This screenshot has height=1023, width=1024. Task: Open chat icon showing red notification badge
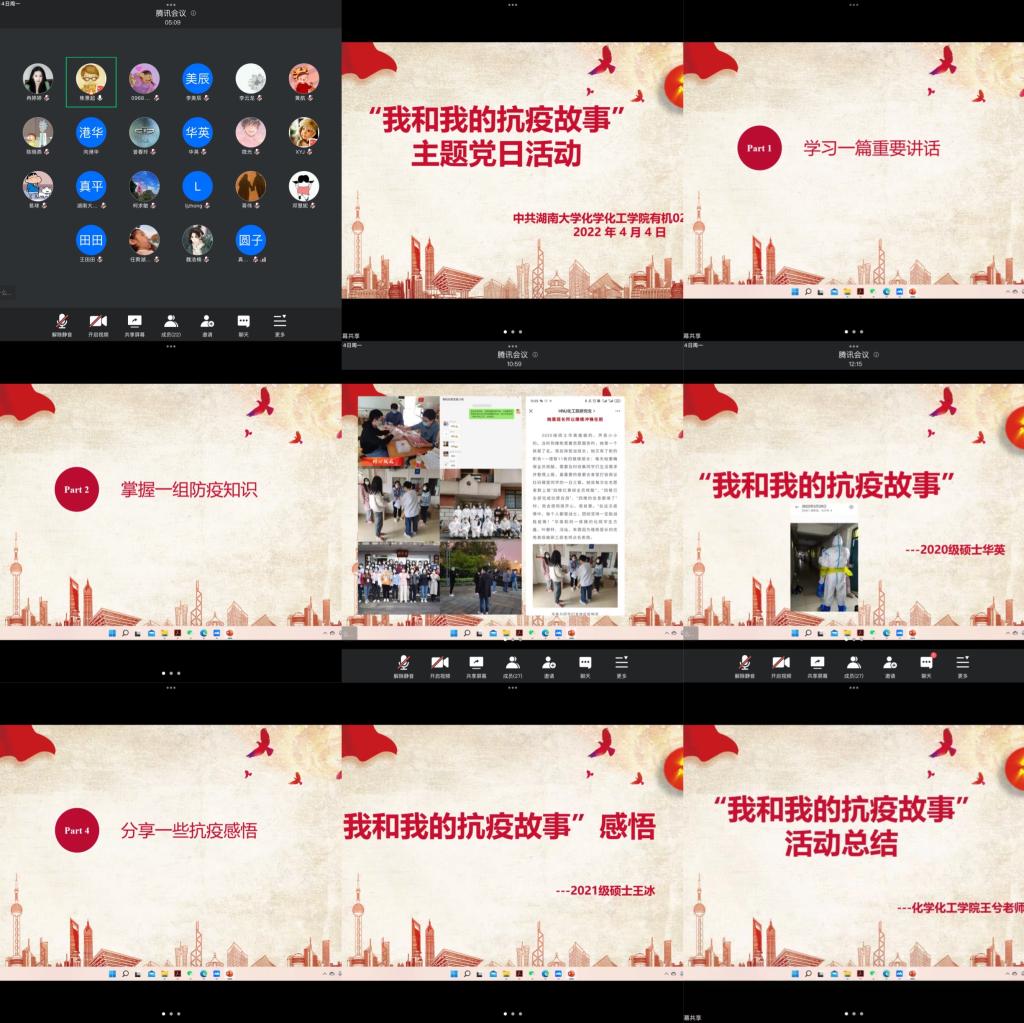coord(926,663)
